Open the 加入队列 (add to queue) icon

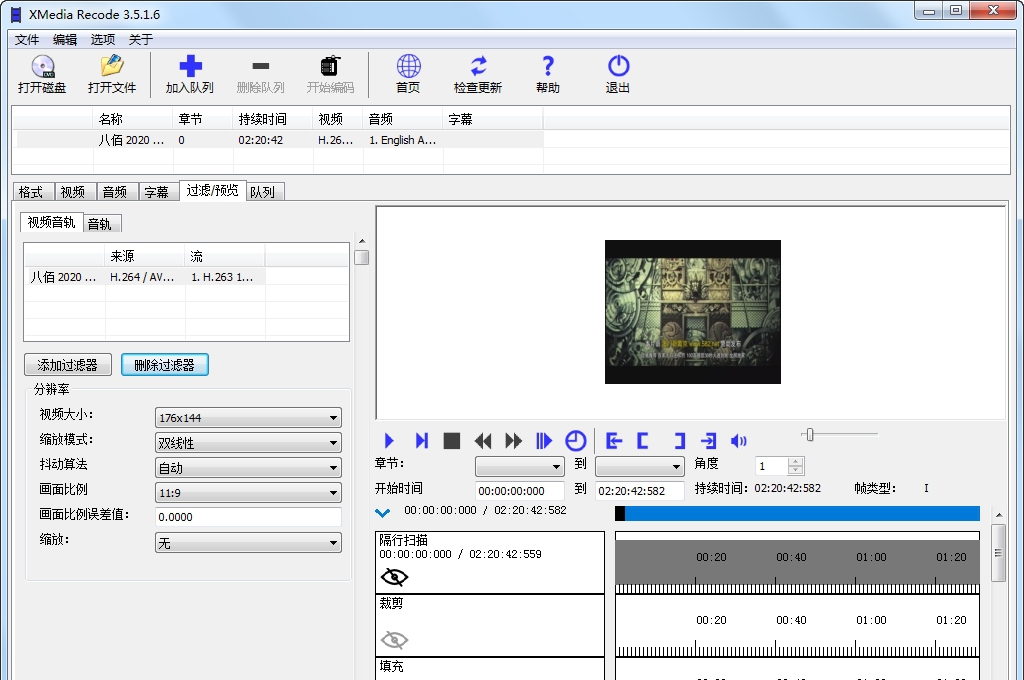(190, 74)
